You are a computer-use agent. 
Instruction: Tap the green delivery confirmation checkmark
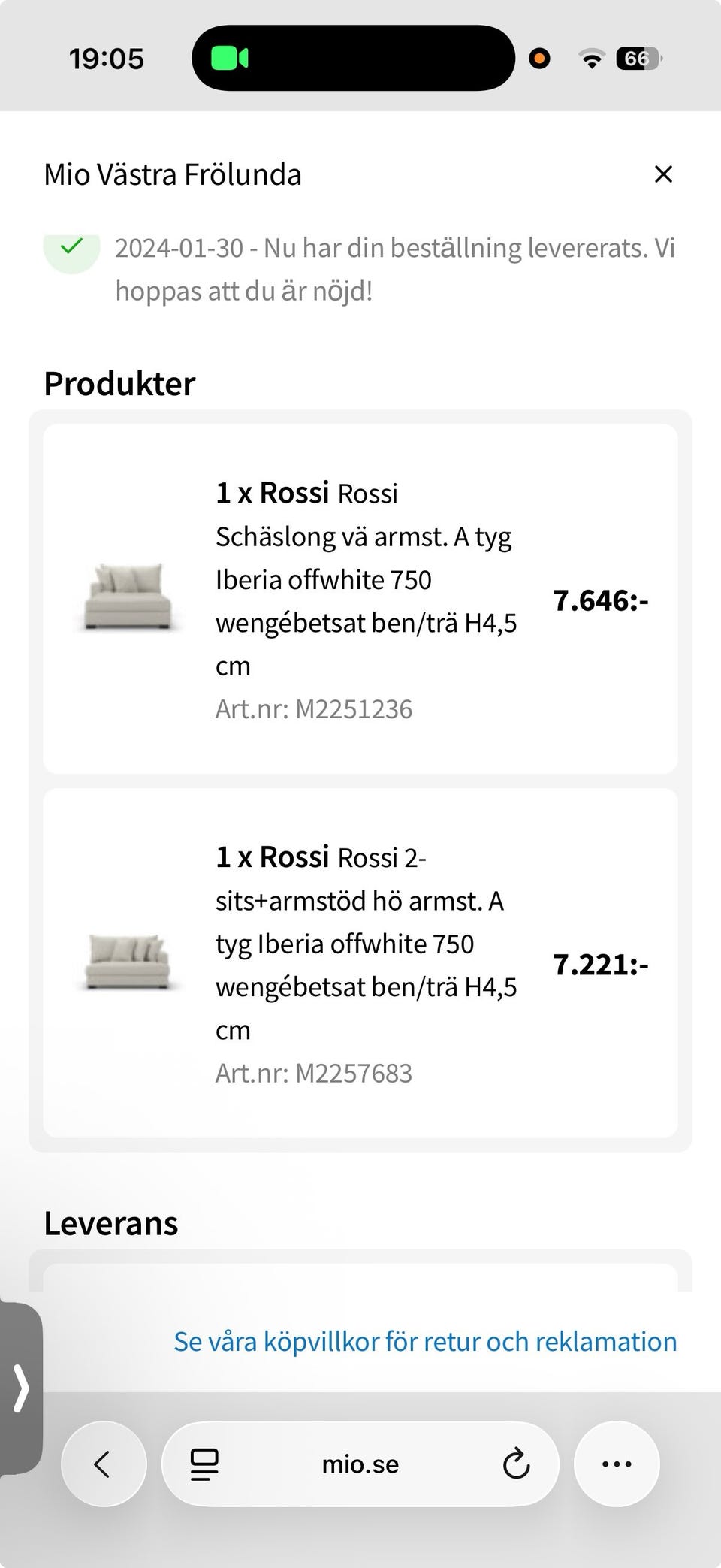coord(71,248)
